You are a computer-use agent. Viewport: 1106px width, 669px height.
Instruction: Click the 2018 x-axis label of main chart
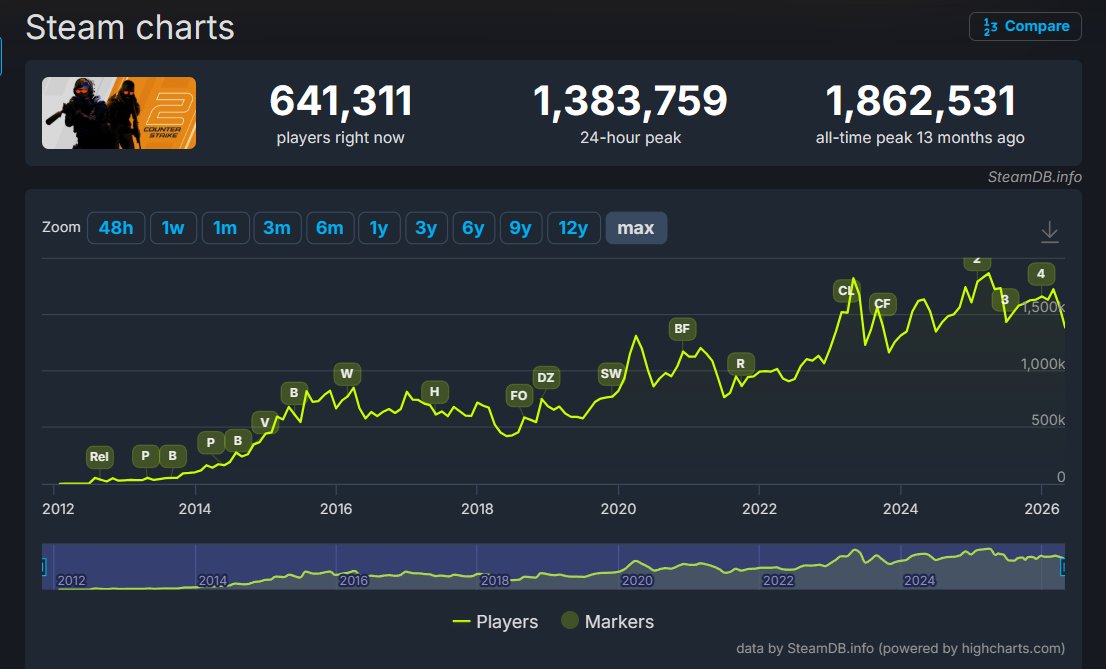[478, 509]
